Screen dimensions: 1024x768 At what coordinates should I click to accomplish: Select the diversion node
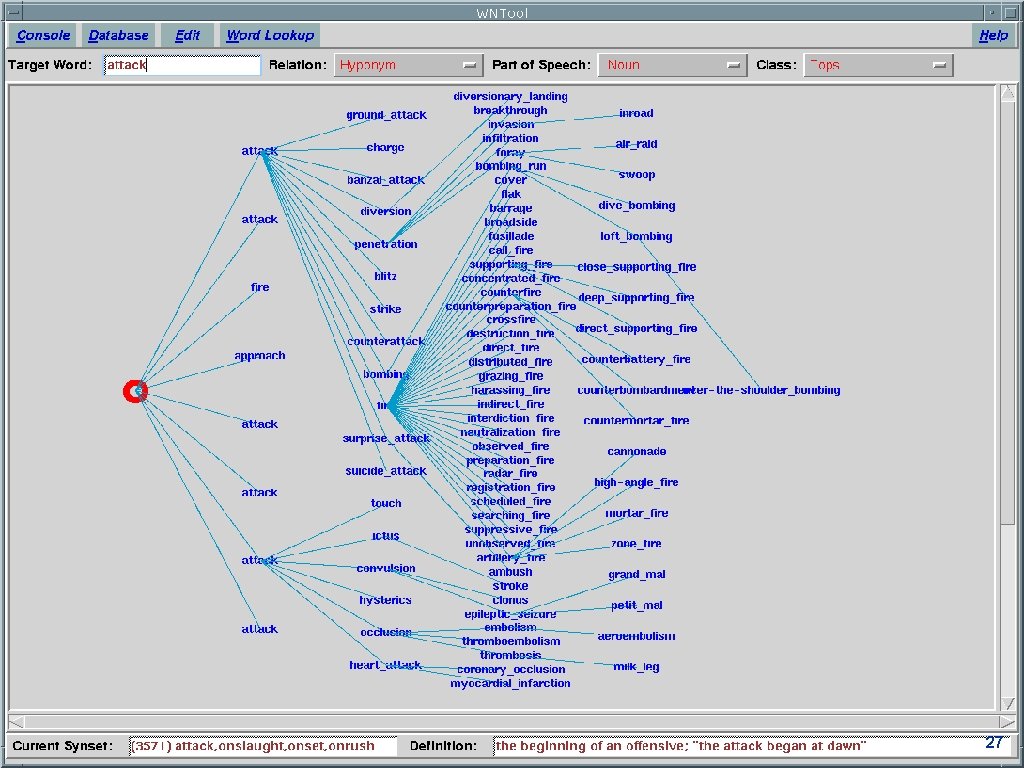point(386,212)
